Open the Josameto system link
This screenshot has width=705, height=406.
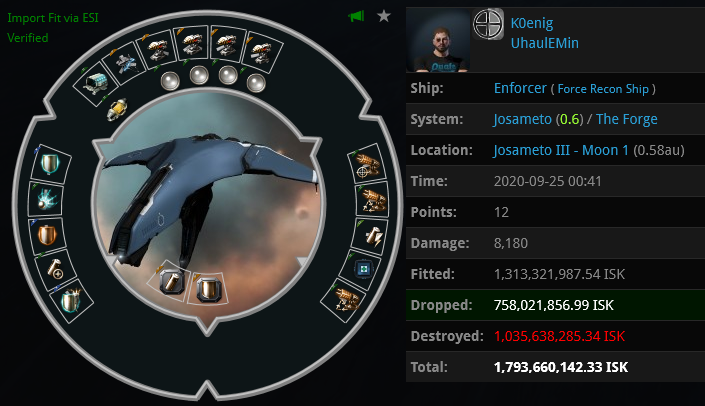point(522,119)
